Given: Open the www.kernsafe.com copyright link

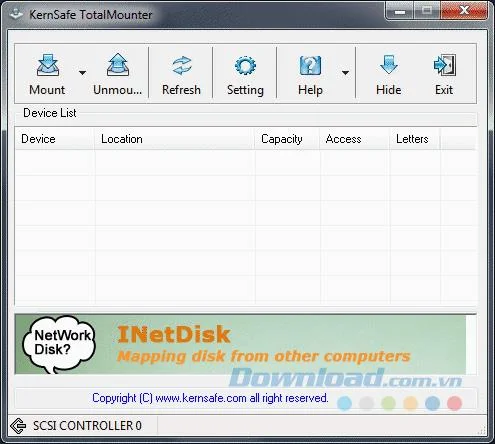Looking at the screenshot, I should click(x=201, y=398).
